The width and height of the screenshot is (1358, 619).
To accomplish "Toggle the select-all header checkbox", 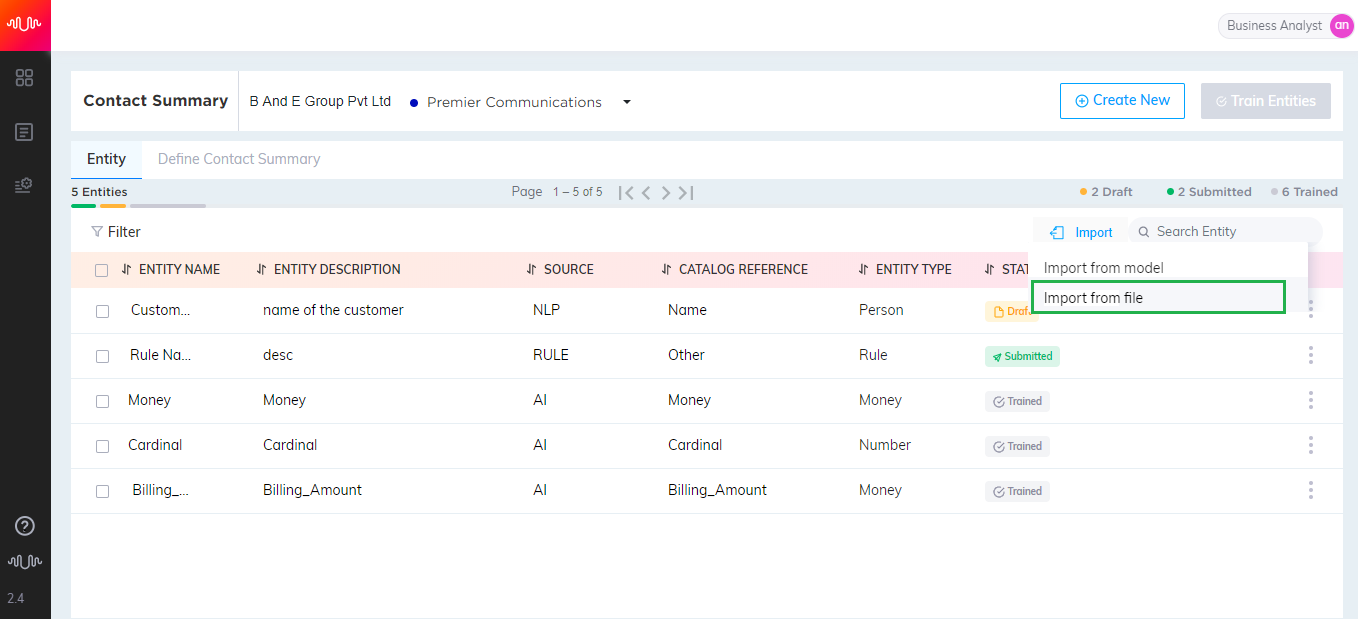I will pos(101,270).
